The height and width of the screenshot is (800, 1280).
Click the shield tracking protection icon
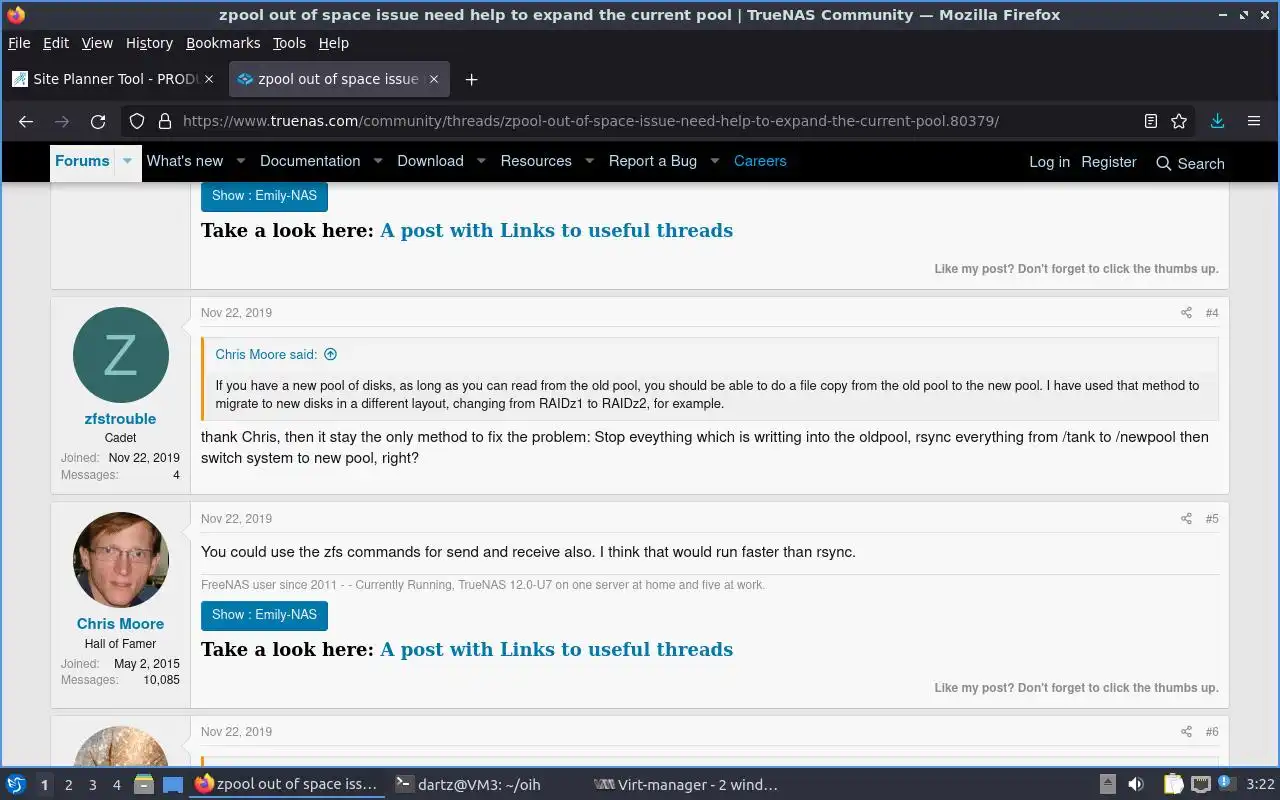click(138, 121)
